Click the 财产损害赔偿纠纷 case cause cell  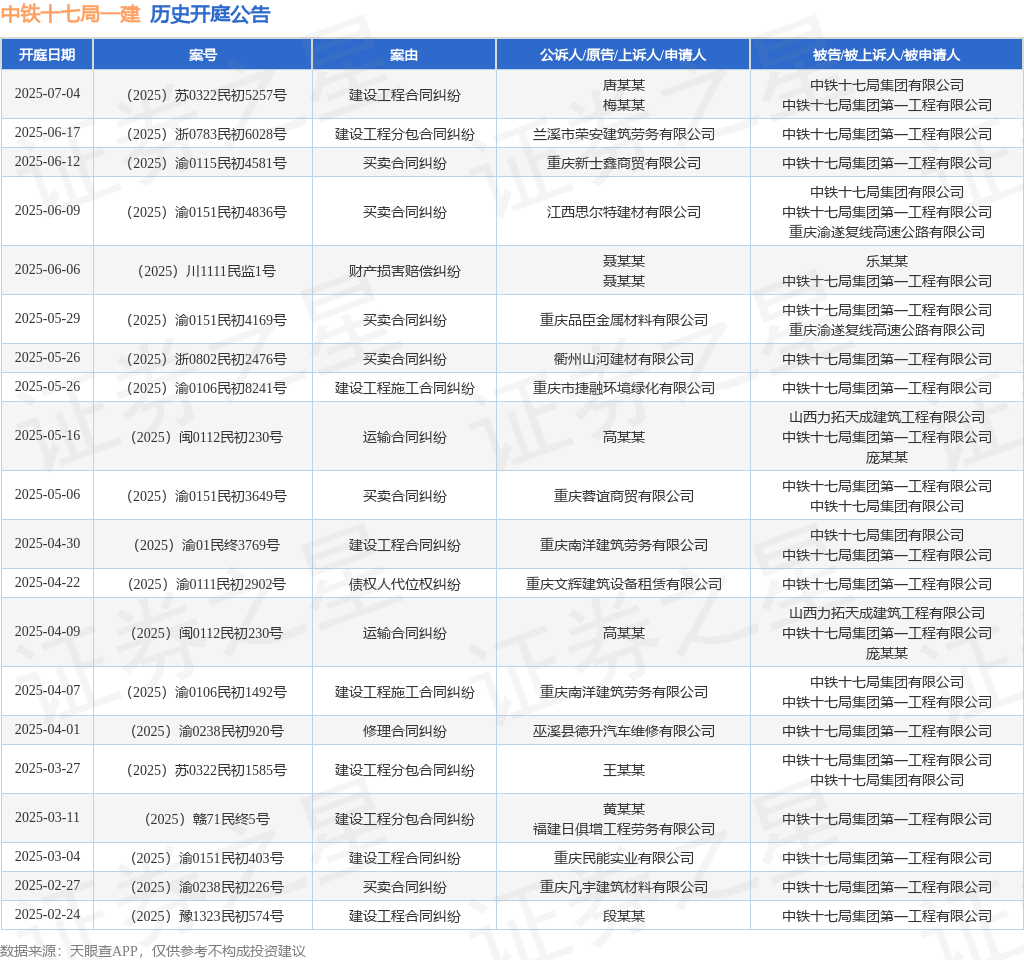tap(404, 271)
